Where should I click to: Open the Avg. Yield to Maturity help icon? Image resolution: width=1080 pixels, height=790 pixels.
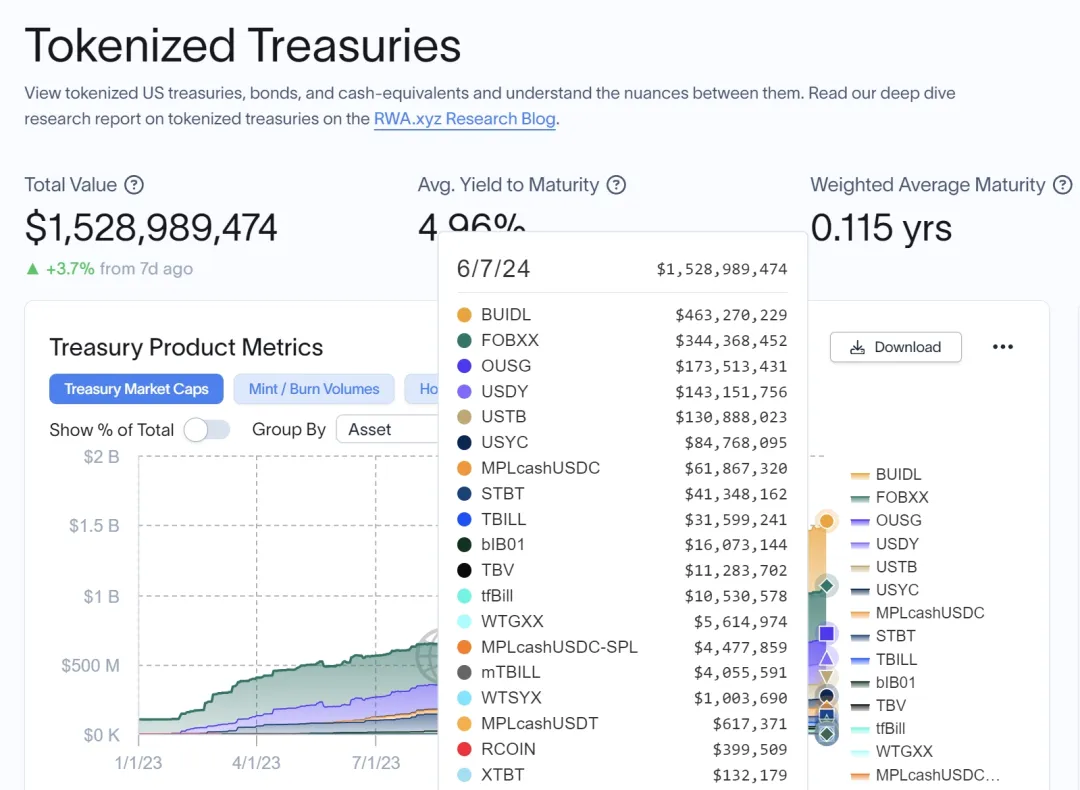pyautogui.click(x=616, y=185)
